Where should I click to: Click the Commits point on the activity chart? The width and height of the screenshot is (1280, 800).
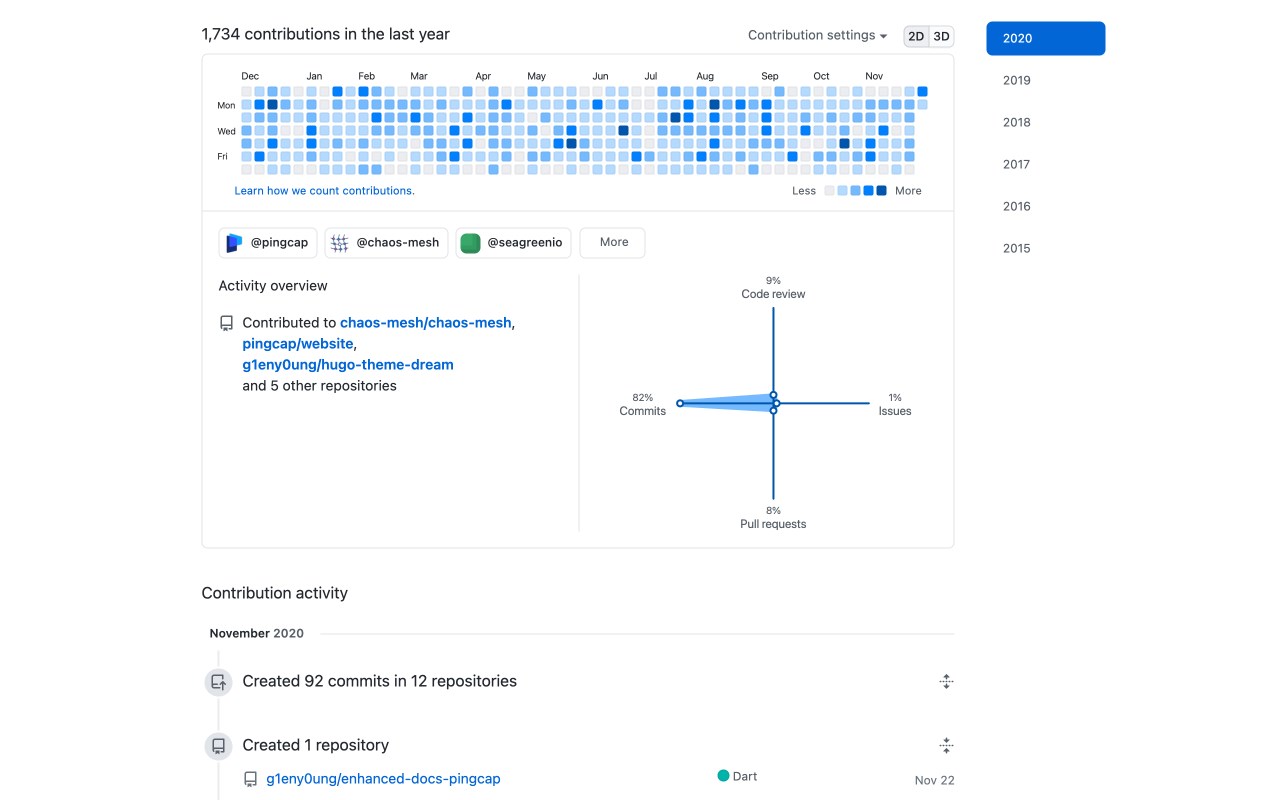coord(680,403)
